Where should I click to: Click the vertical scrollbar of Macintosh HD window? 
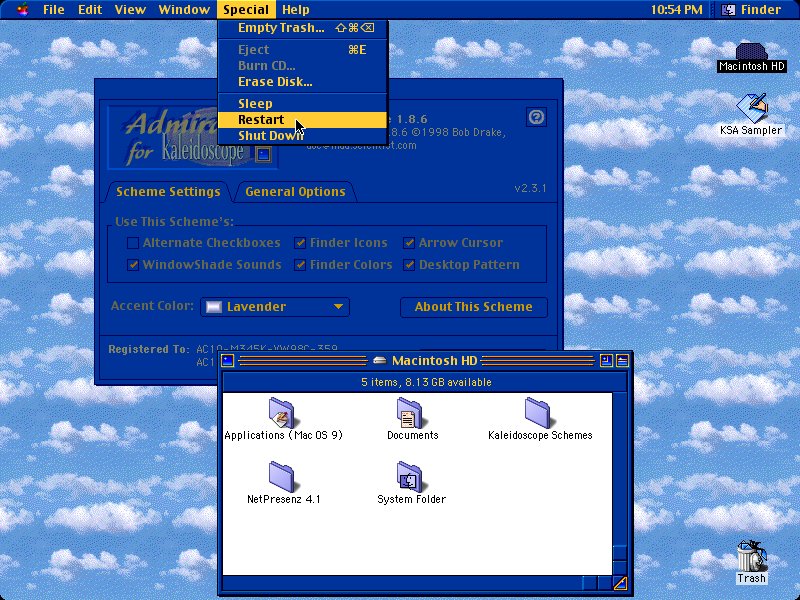coord(620,484)
